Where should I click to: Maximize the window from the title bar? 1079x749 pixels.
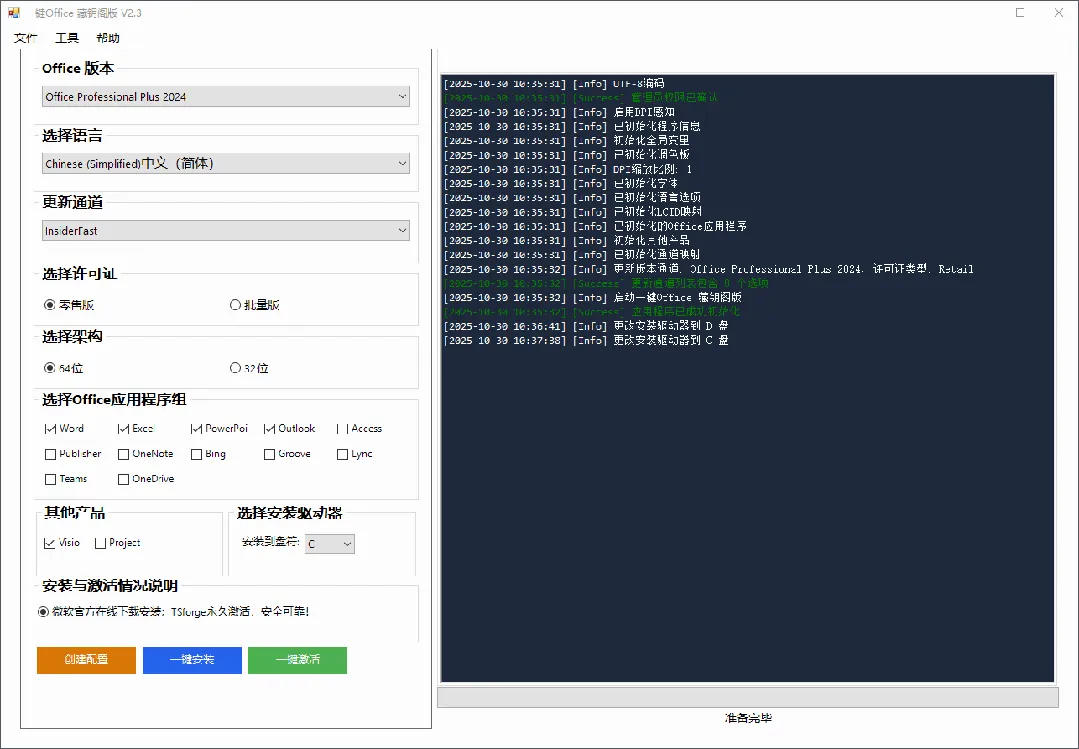coord(1020,12)
